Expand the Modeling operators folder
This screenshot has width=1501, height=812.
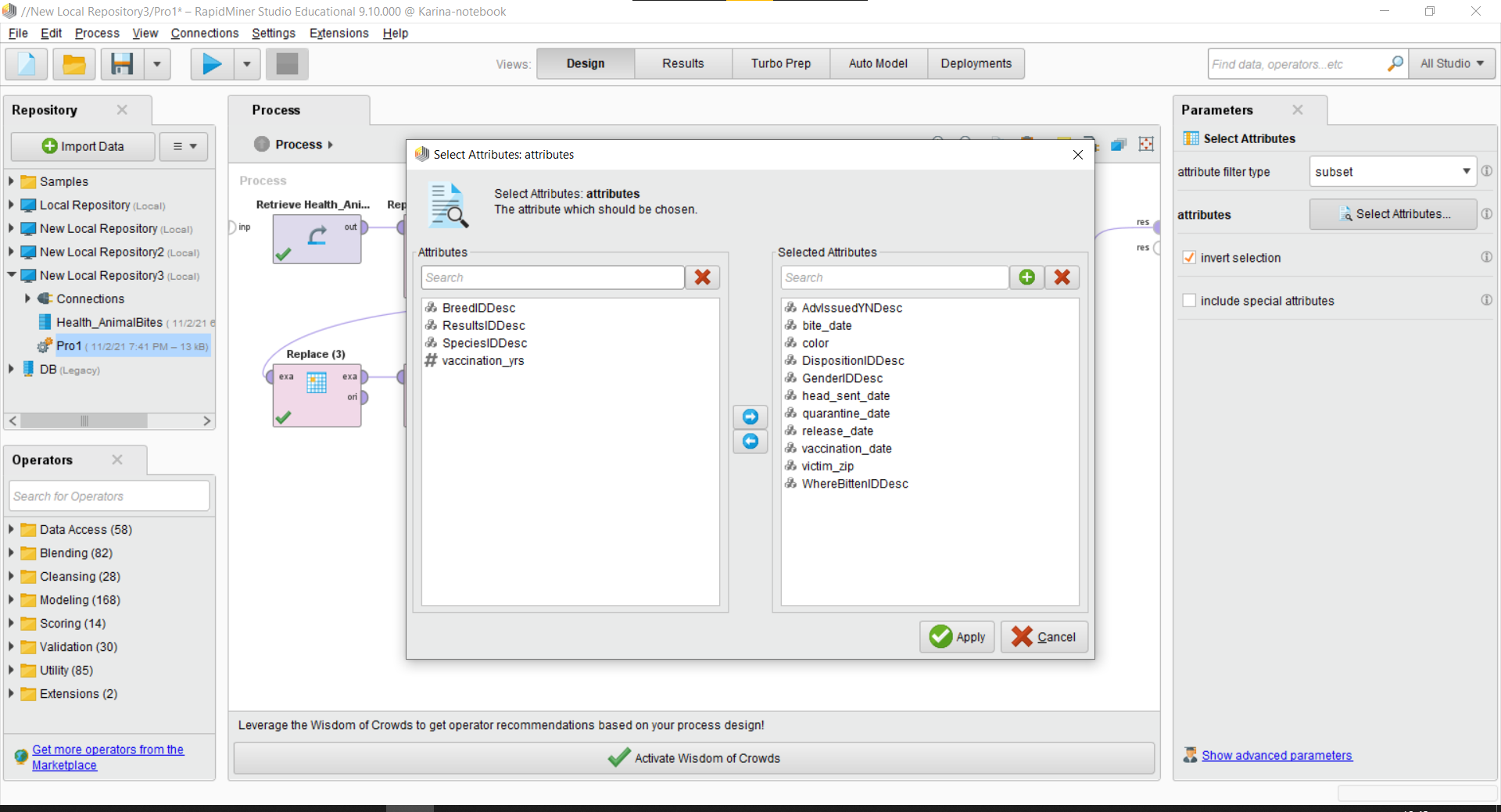[11, 599]
